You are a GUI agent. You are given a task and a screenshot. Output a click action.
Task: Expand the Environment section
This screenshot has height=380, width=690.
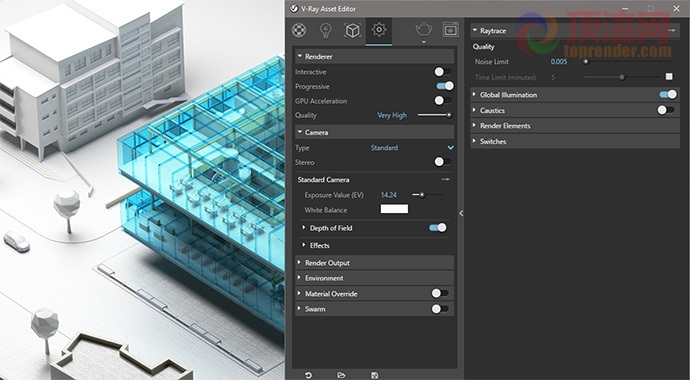coord(299,278)
